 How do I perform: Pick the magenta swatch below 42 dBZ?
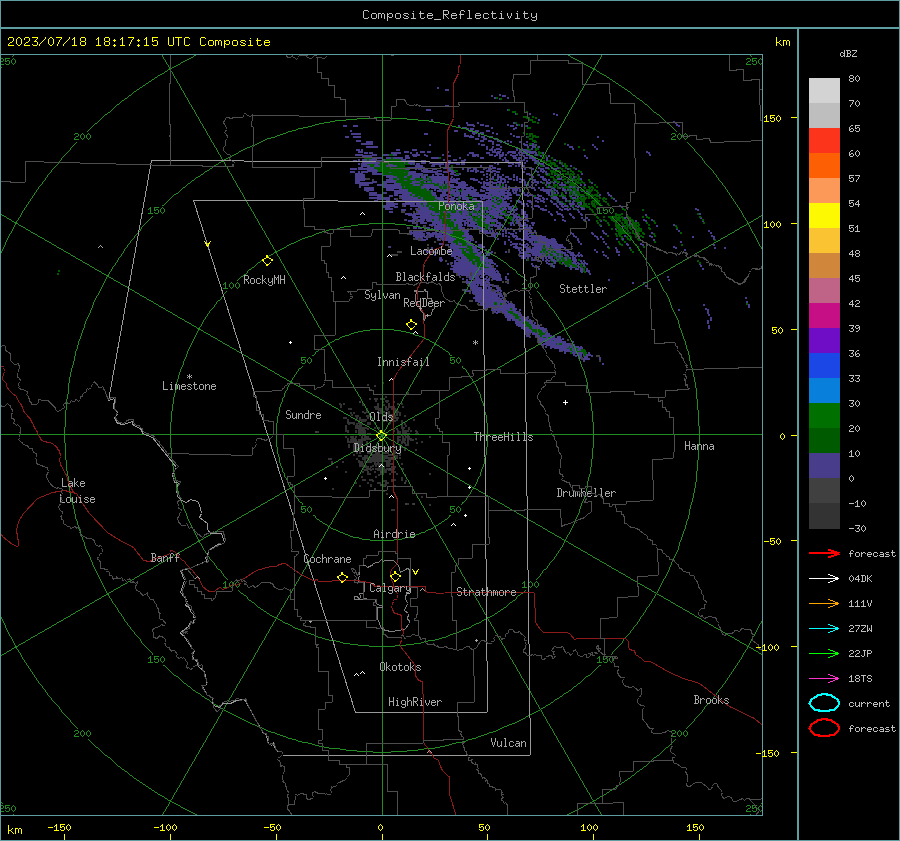[824, 316]
